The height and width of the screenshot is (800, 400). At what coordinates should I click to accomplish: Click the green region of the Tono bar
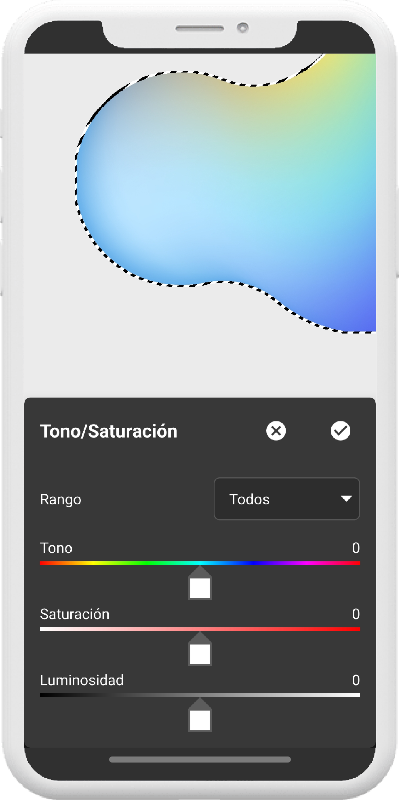(148, 563)
